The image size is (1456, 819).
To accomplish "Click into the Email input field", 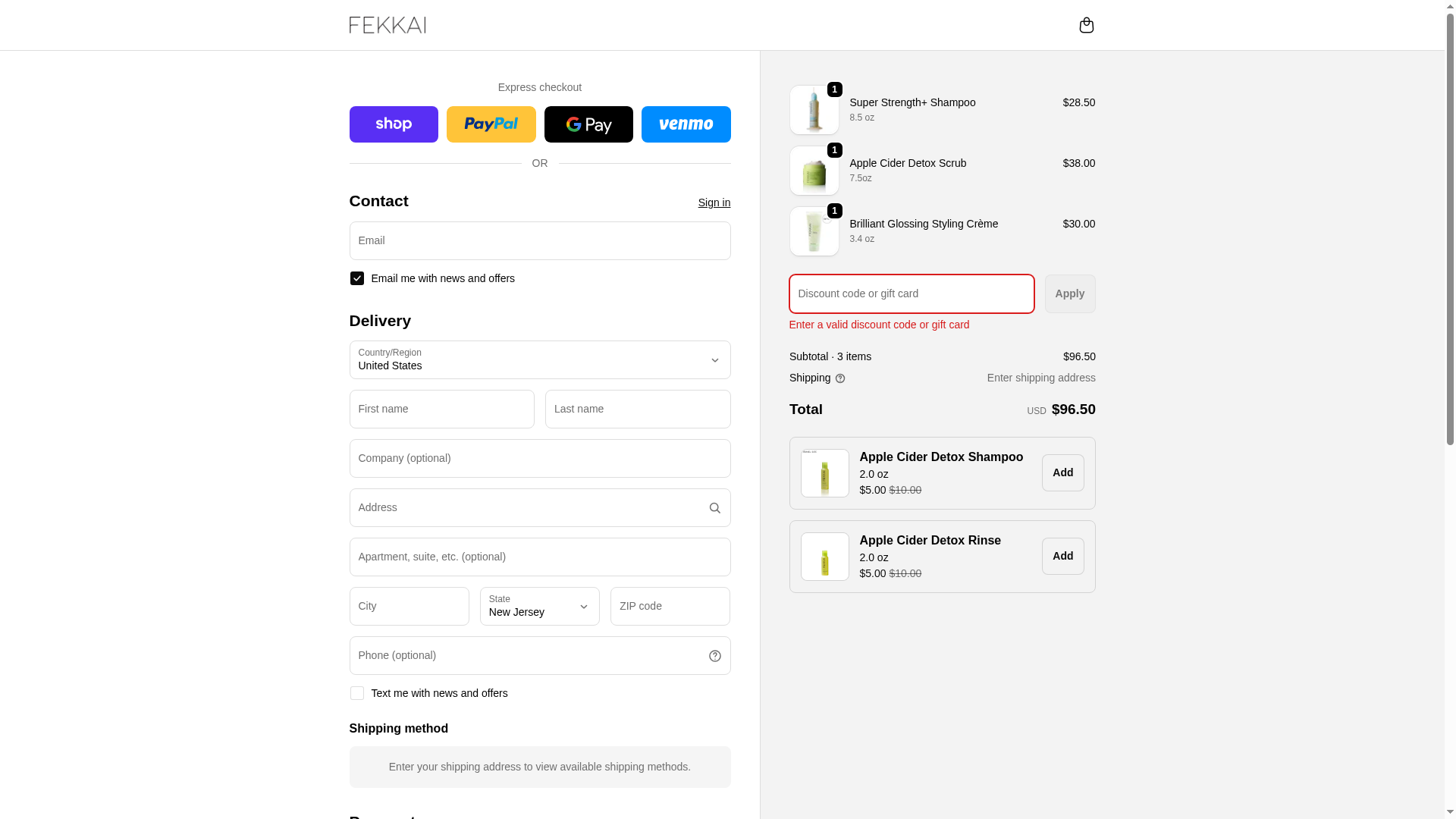I will tap(539, 240).
